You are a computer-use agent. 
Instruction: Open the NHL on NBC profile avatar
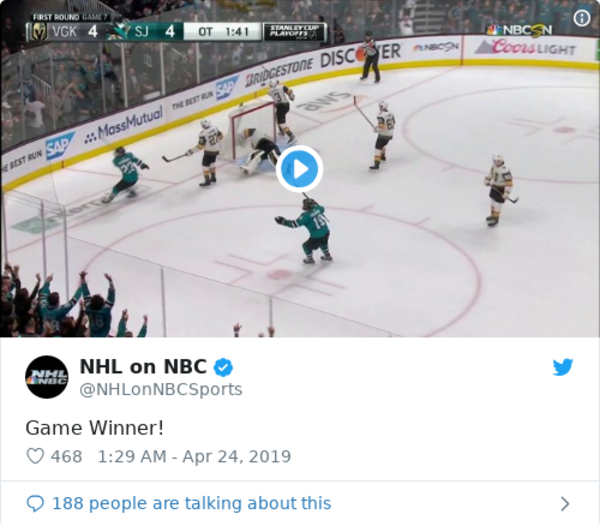(46, 377)
